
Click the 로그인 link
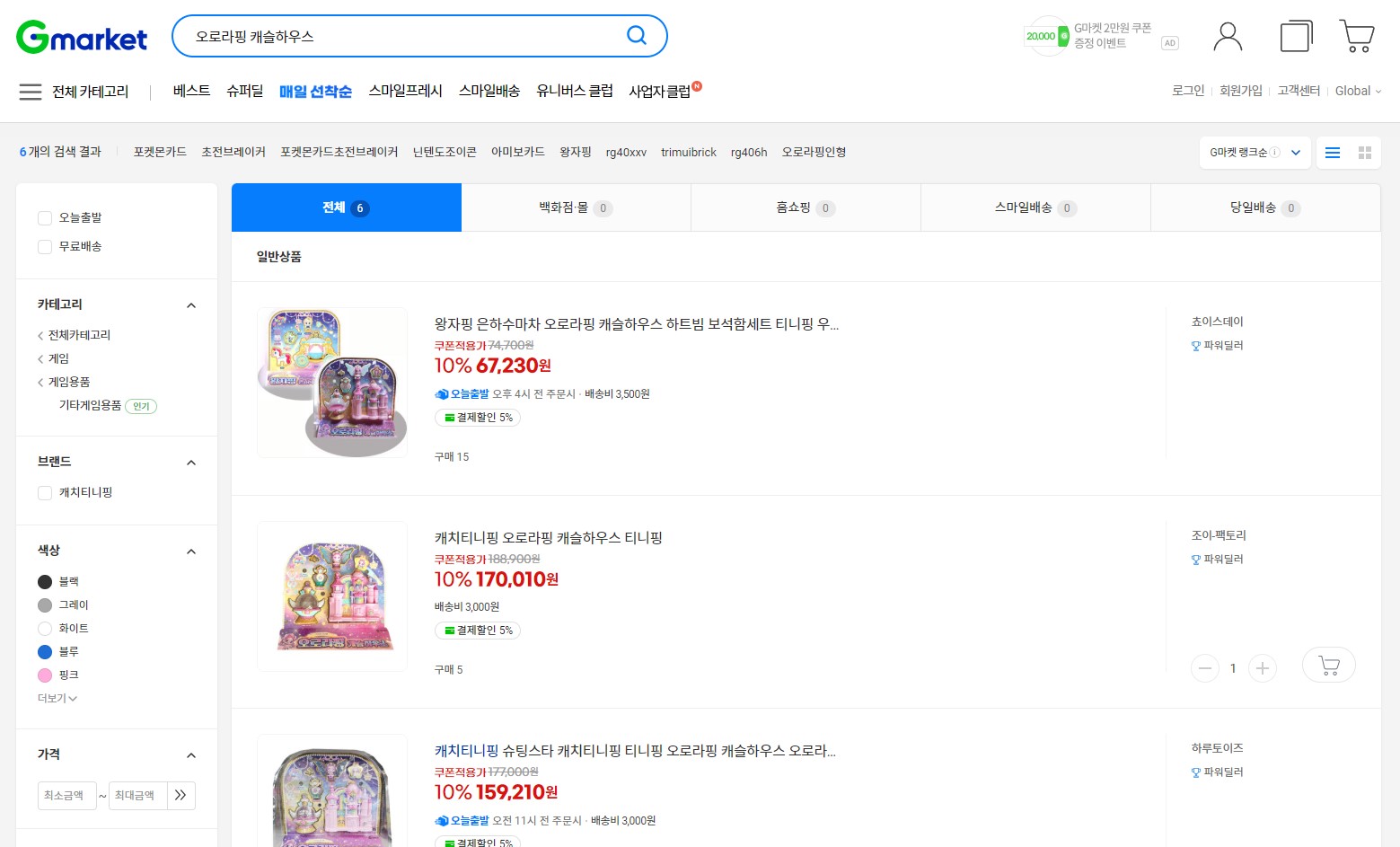(x=1188, y=91)
